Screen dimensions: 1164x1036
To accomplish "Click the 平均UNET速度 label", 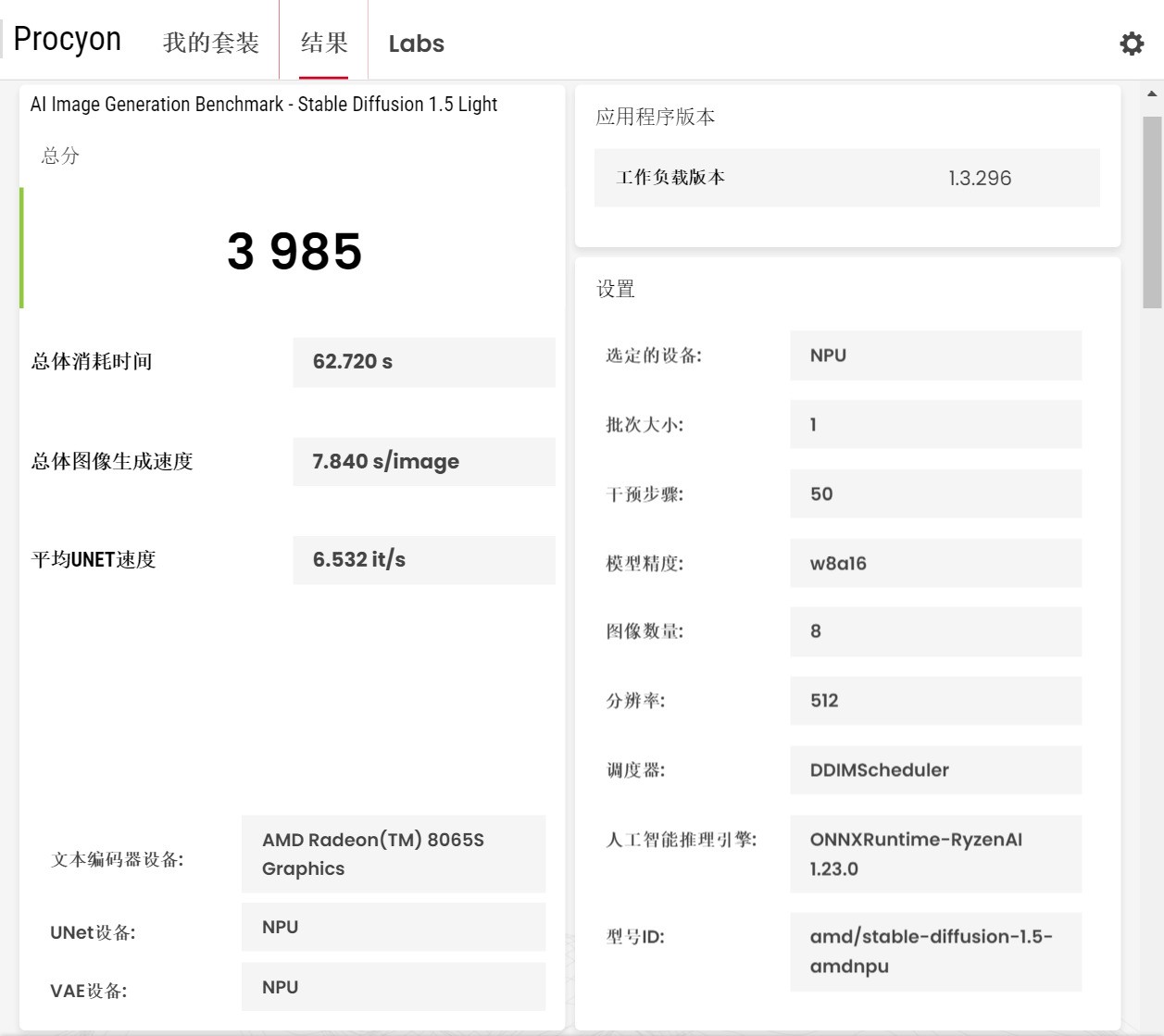I will coord(94,559).
